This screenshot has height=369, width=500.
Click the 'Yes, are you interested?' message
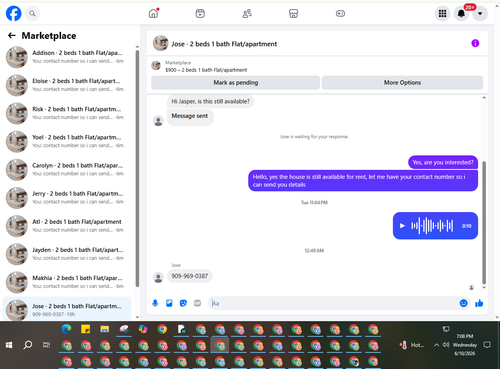[x=443, y=162]
